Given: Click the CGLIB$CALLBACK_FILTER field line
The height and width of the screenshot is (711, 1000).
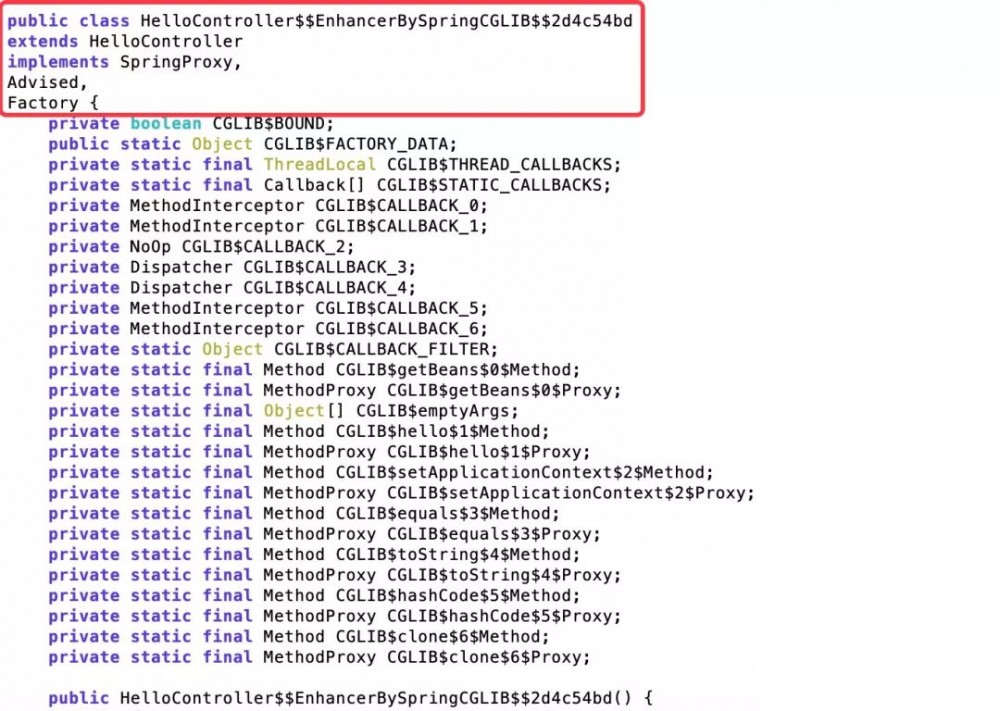Looking at the screenshot, I should click(273, 349).
